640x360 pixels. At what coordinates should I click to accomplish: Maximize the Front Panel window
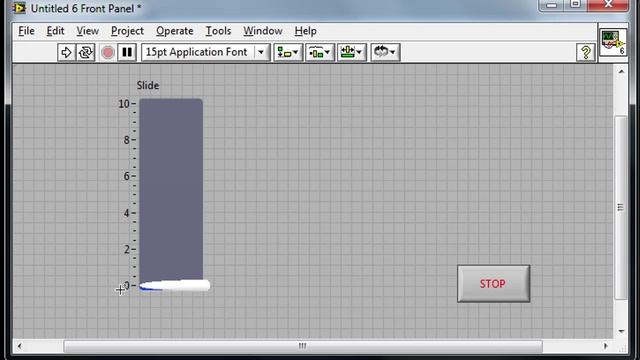pos(576,5)
